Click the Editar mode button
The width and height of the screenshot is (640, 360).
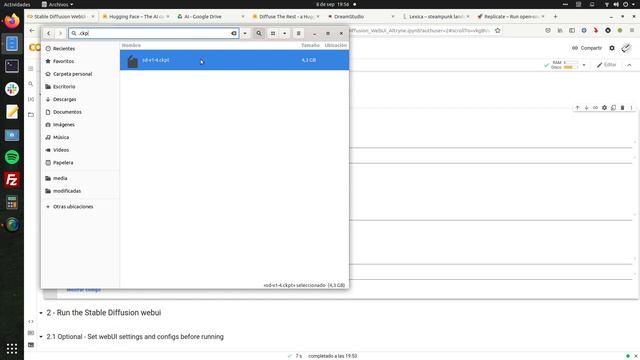coord(606,65)
